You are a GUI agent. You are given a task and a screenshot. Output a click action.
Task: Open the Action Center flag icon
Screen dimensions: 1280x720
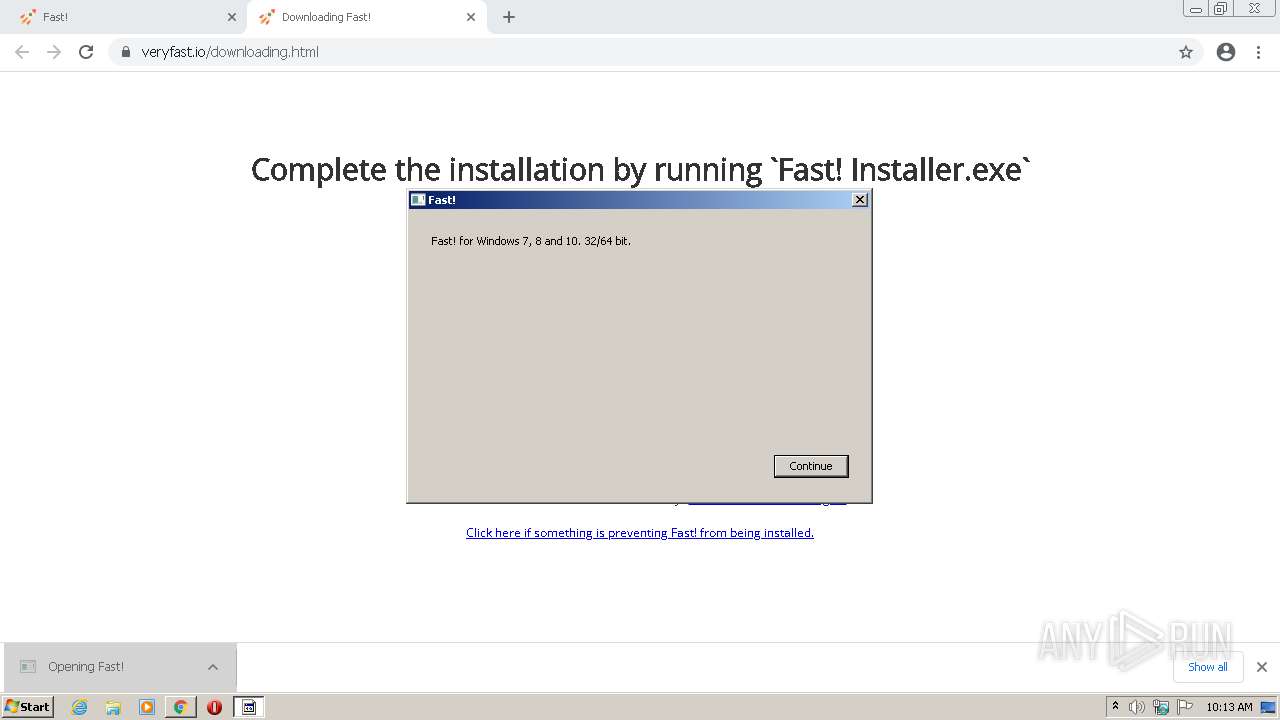[1185, 707]
